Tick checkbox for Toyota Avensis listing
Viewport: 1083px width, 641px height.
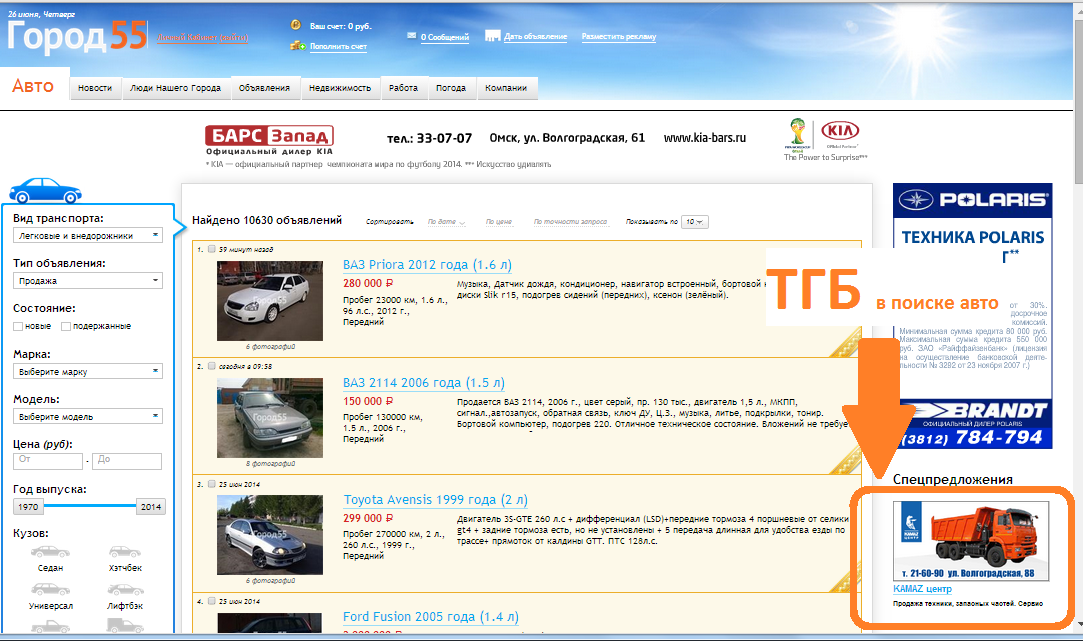[212, 484]
